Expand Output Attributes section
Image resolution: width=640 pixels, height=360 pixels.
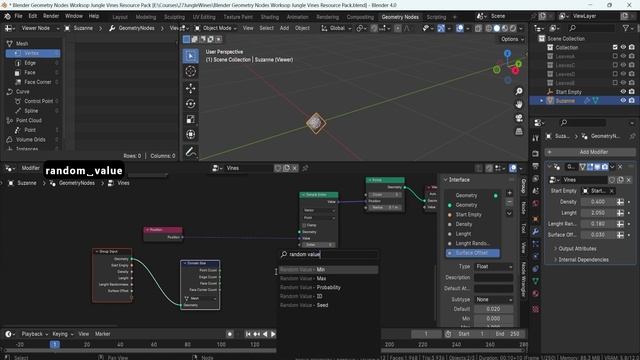[x=576, y=249]
